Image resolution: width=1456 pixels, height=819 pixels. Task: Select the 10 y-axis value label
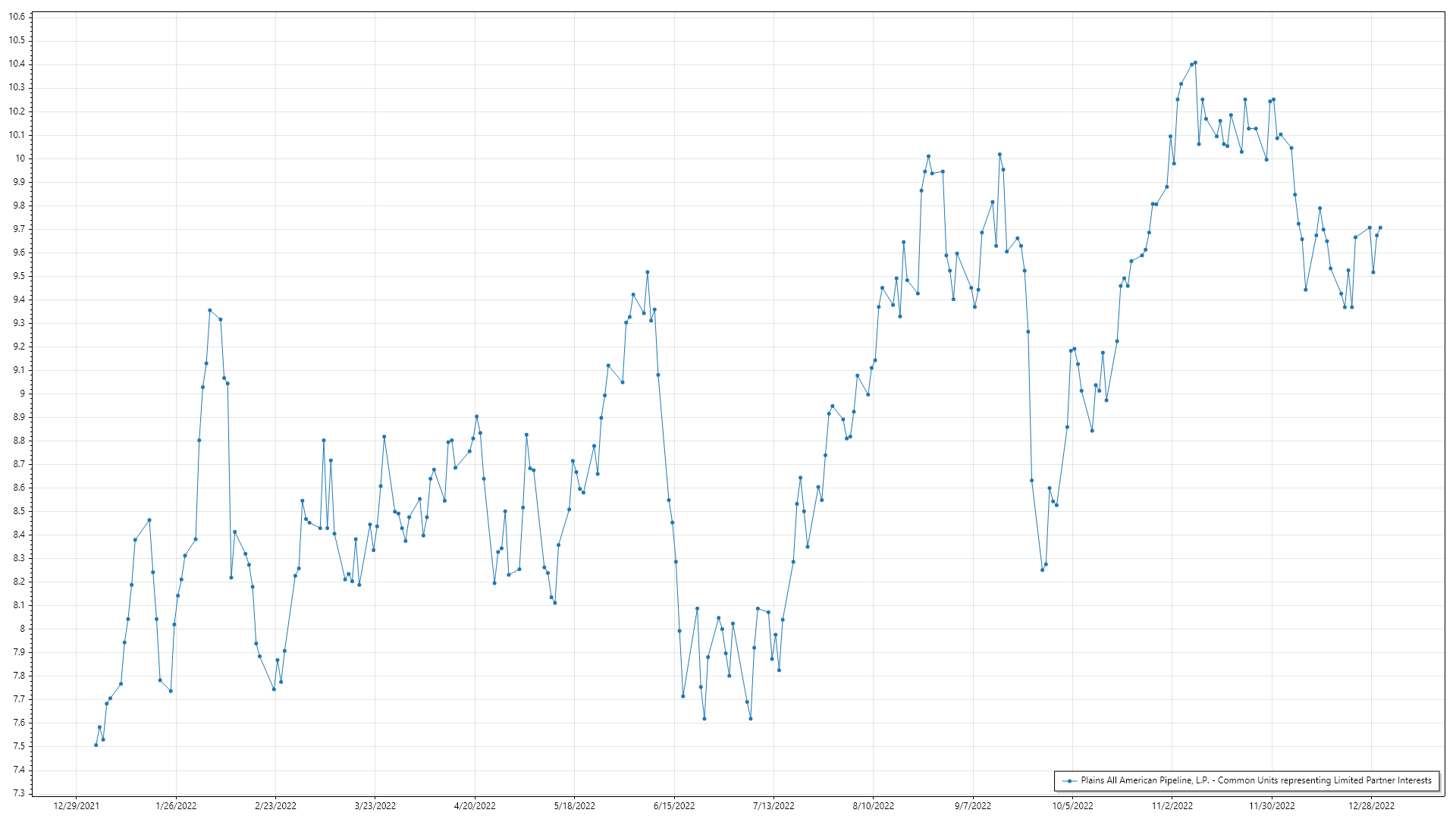(20, 158)
